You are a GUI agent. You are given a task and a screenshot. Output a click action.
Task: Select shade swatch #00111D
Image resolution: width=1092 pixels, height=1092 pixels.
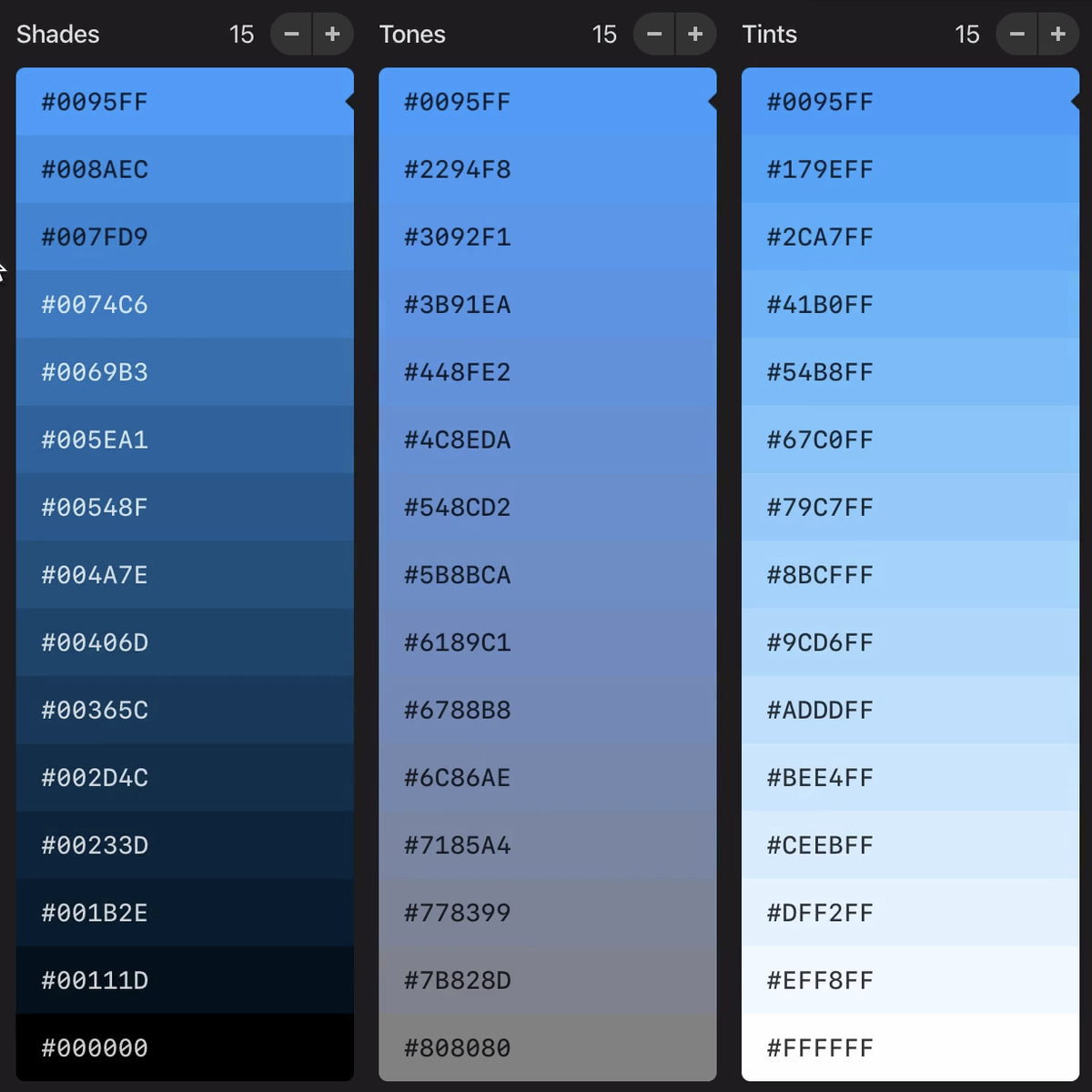(185, 980)
